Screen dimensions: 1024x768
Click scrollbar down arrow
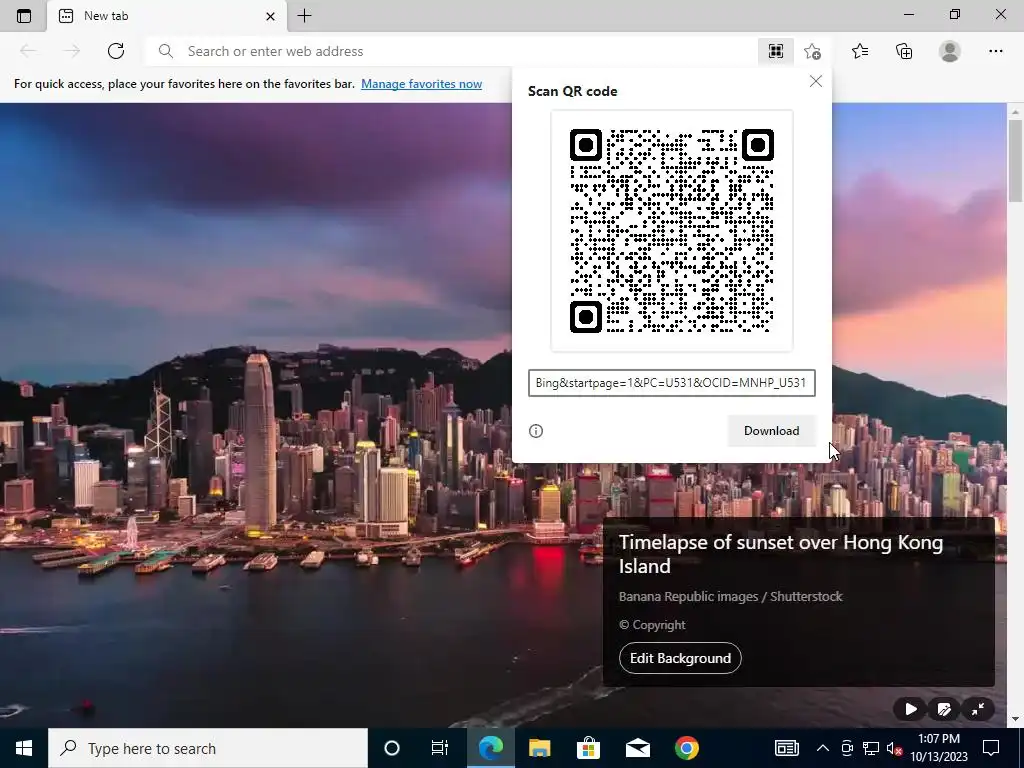pyautogui.click(x=1015, y=719)
